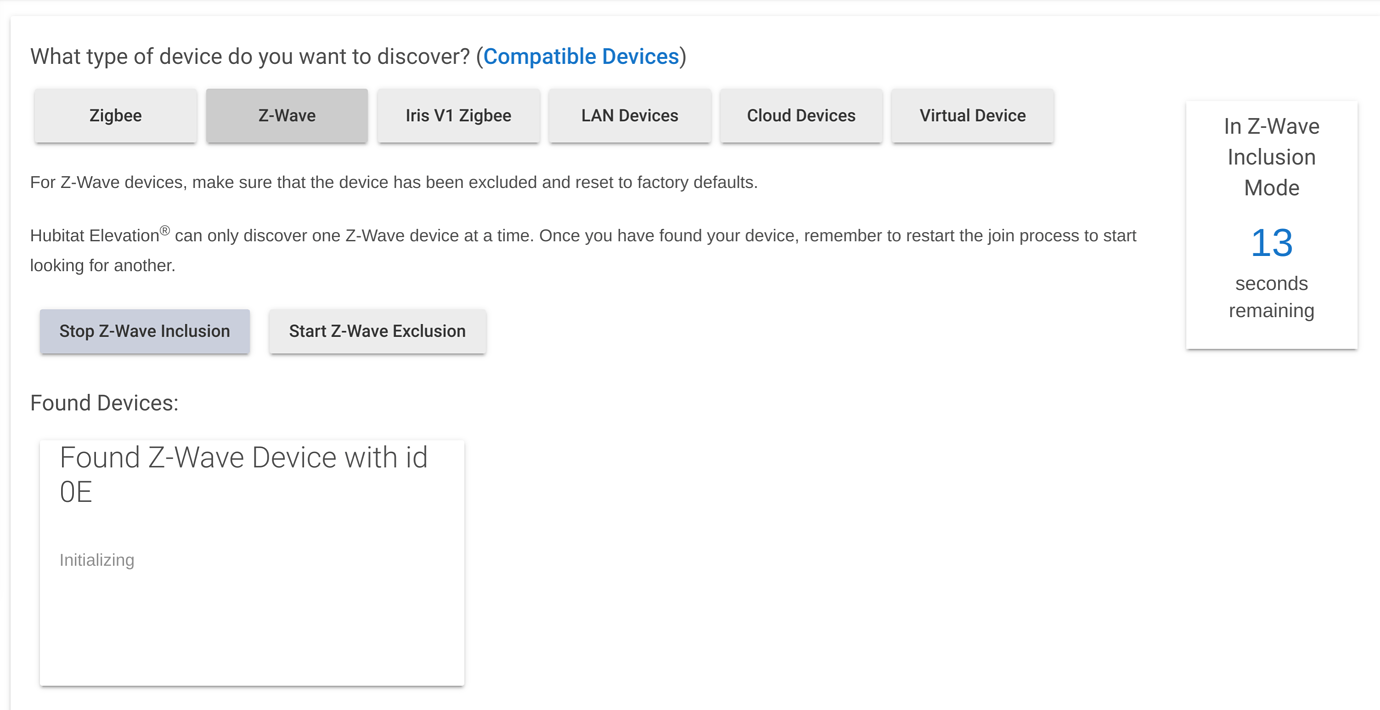
Task: Start Z-Wave Exclusion
Action: click(x=377, y=331)
